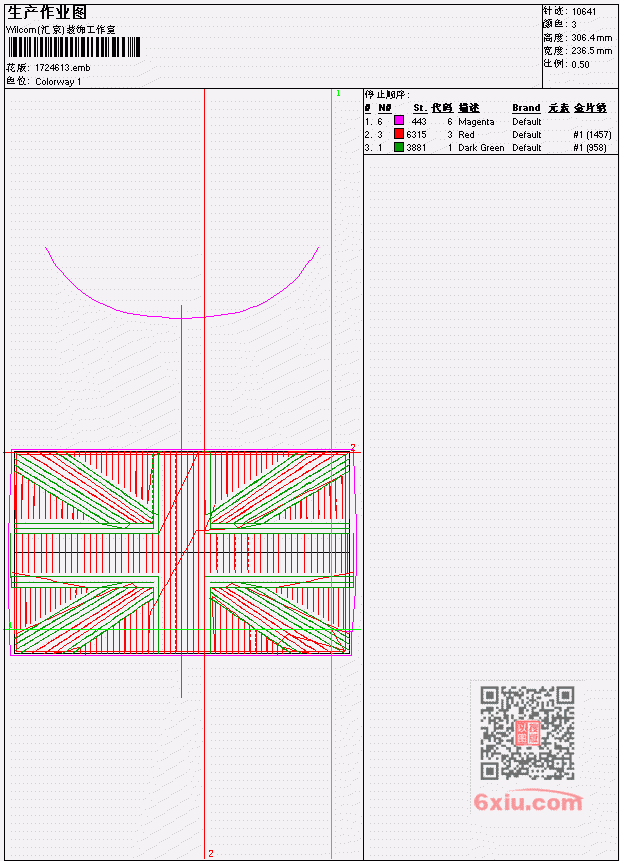The image size is (620, 861).
Task: Click the 'Brand' column header
Action: [x=526, y=108]
